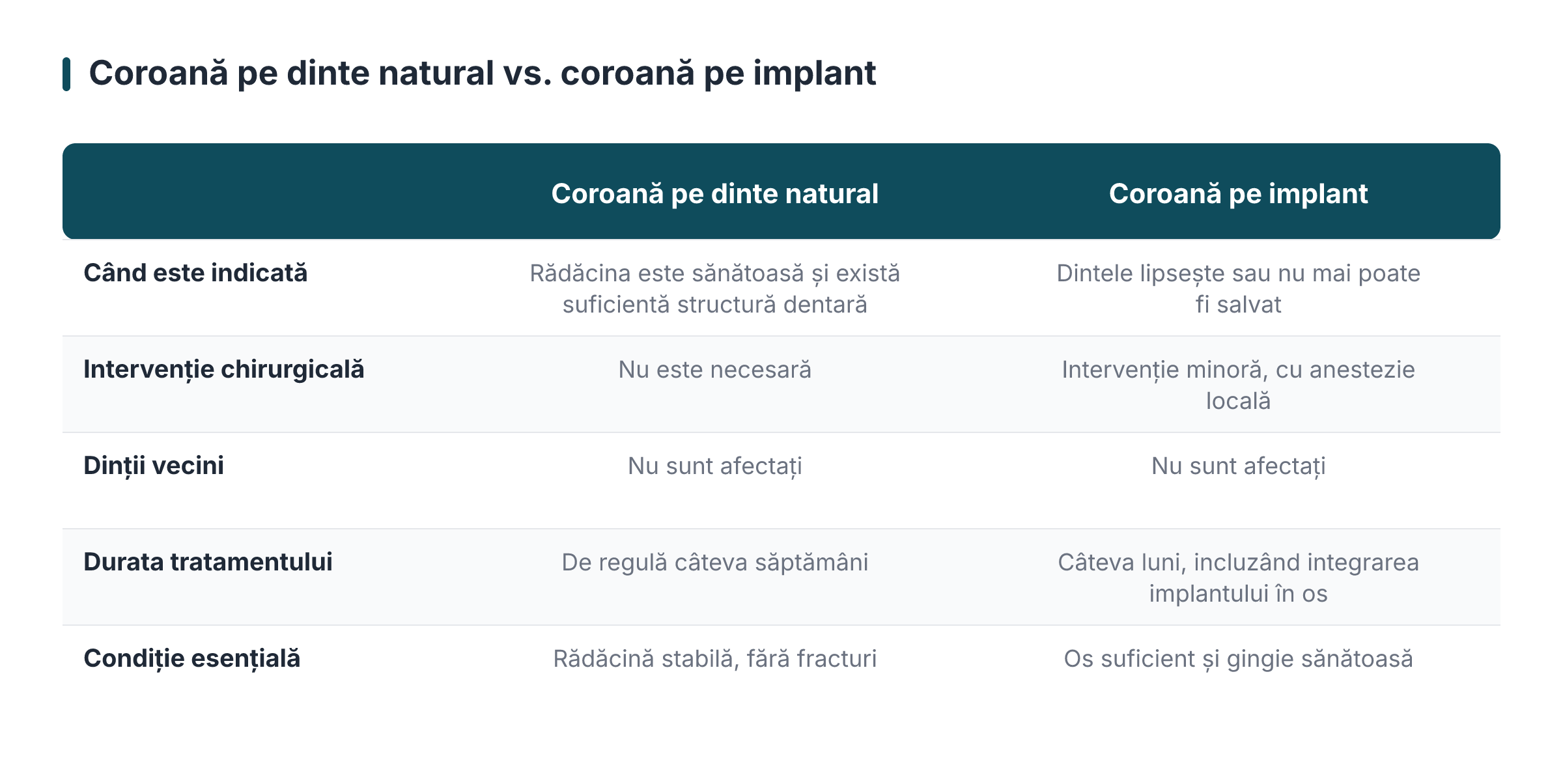
Task: Click the heading 'Coroană pe dinte natural vs. coroană pe implant'
Action: [482, 73]
